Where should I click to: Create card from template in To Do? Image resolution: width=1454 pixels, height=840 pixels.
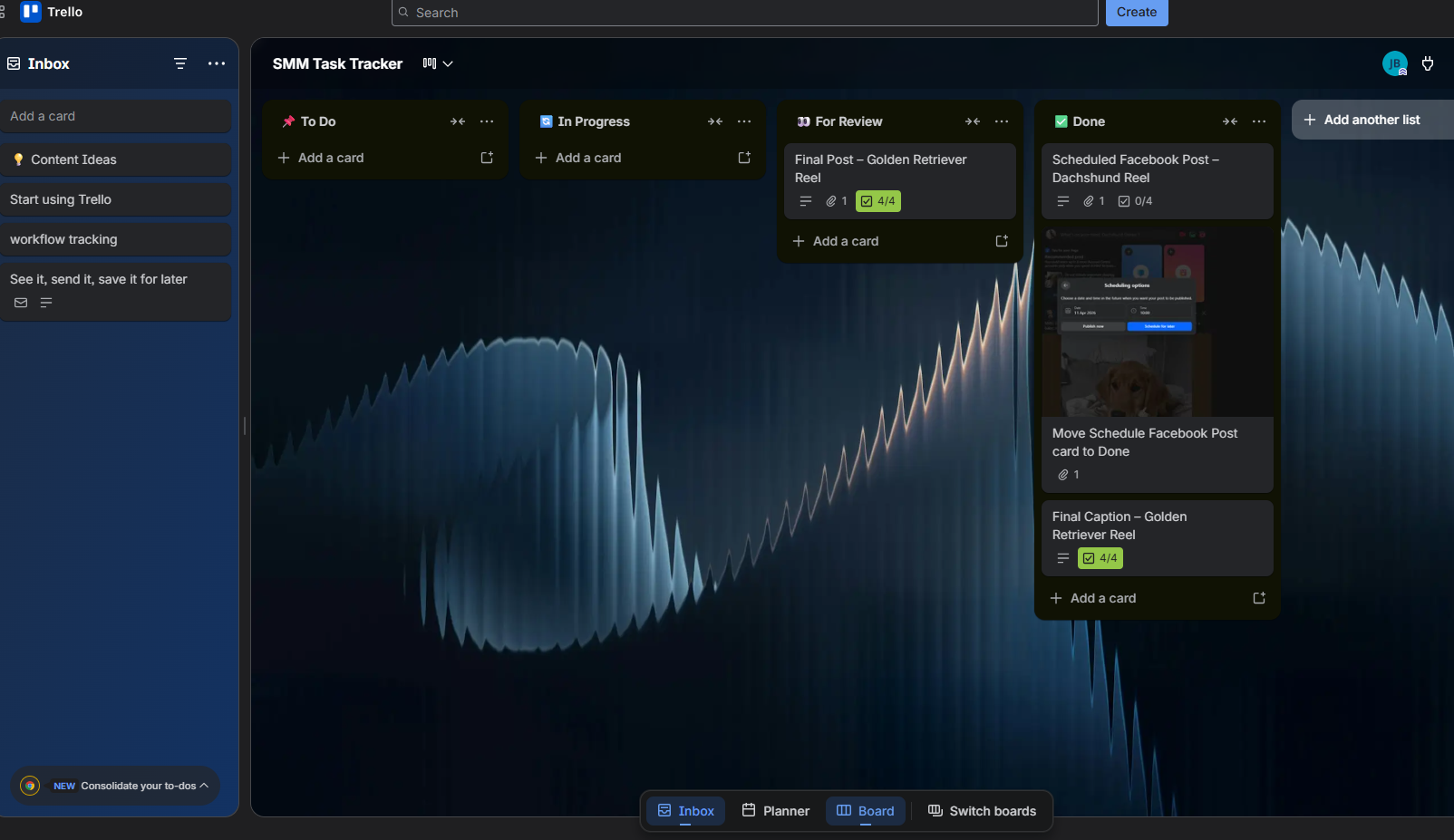coord(487,158)
